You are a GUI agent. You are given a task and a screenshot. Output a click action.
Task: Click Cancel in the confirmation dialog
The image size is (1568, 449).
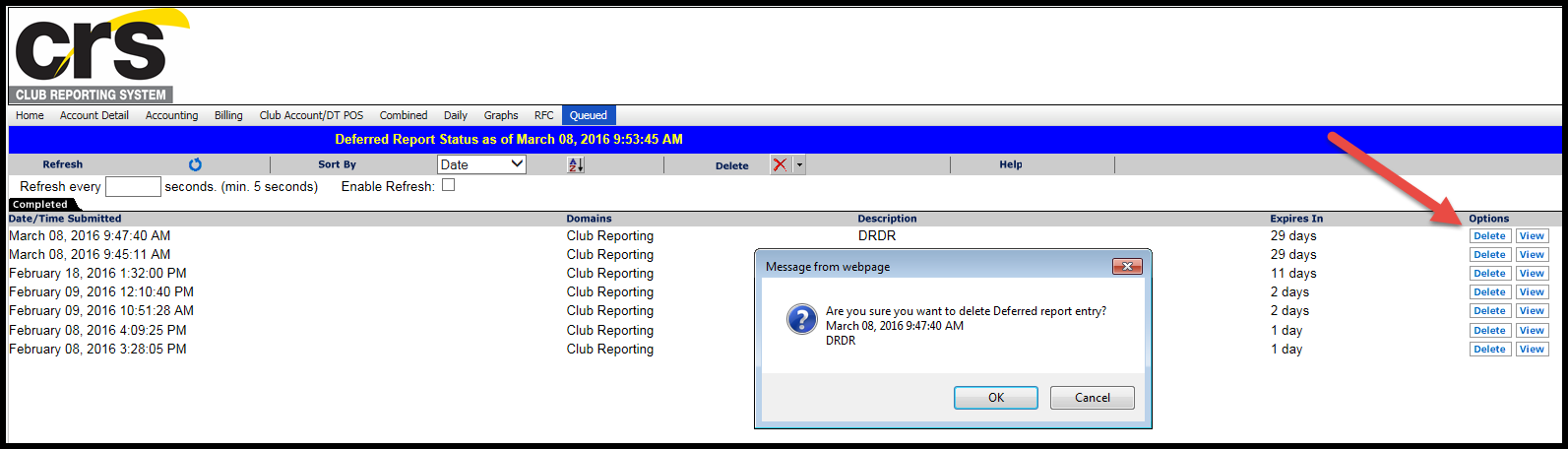click(x=1093, y=398)
